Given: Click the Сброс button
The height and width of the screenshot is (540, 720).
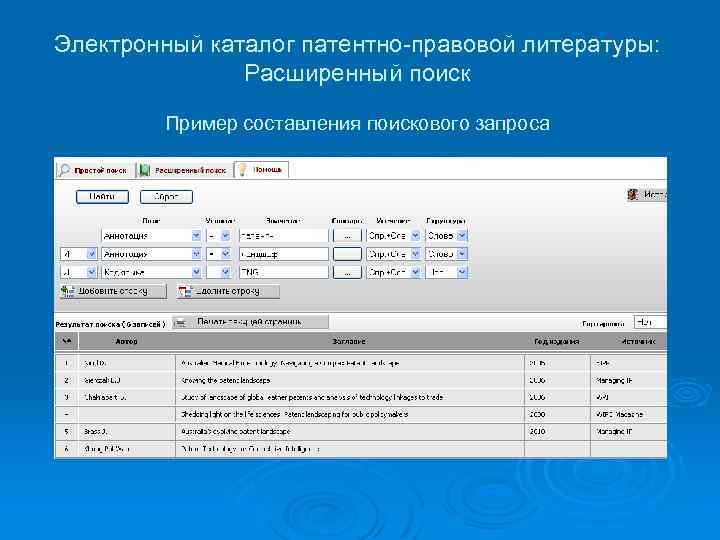Looking at the screenshot, I should click(x=166, y=197).
